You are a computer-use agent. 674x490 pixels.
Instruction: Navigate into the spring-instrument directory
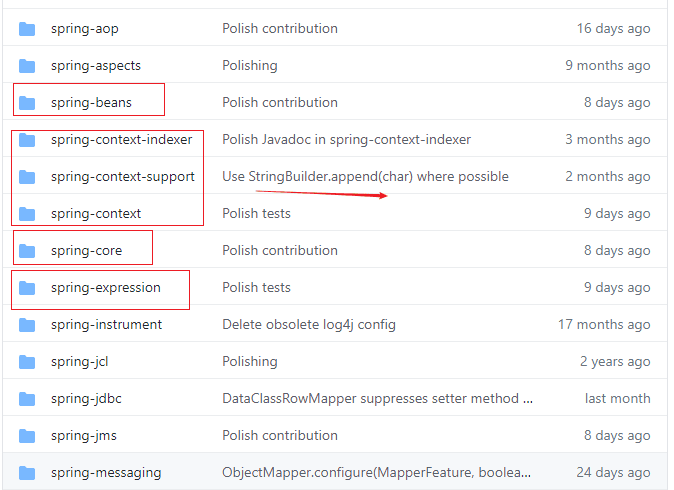106,325
